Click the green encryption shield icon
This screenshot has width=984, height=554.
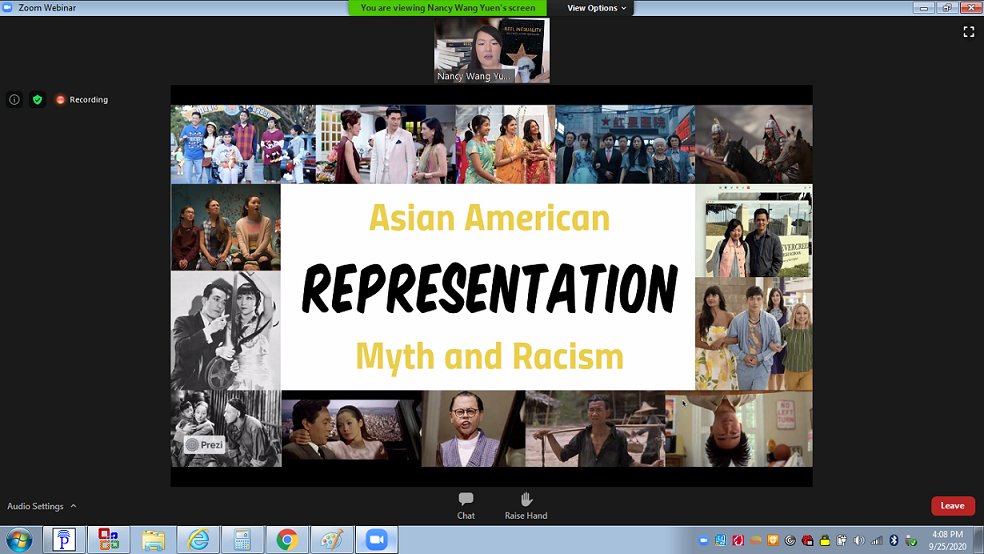tap(38, 99)
